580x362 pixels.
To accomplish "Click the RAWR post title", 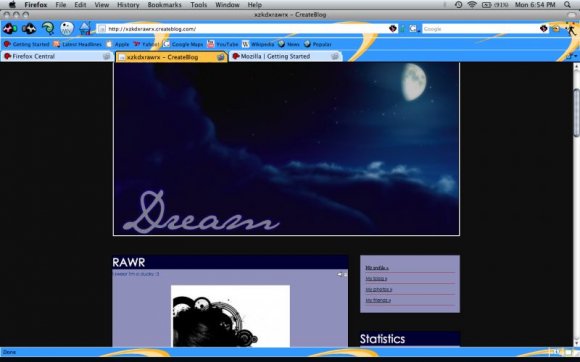I will coord(129,263).
